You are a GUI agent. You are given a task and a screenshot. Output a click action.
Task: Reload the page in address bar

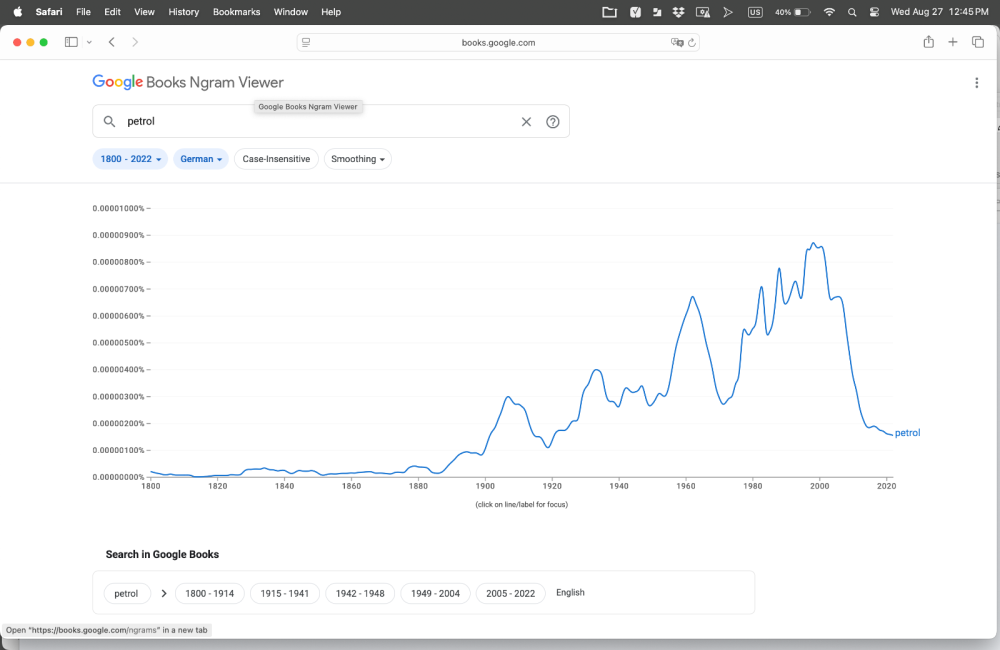pos(692,43)
